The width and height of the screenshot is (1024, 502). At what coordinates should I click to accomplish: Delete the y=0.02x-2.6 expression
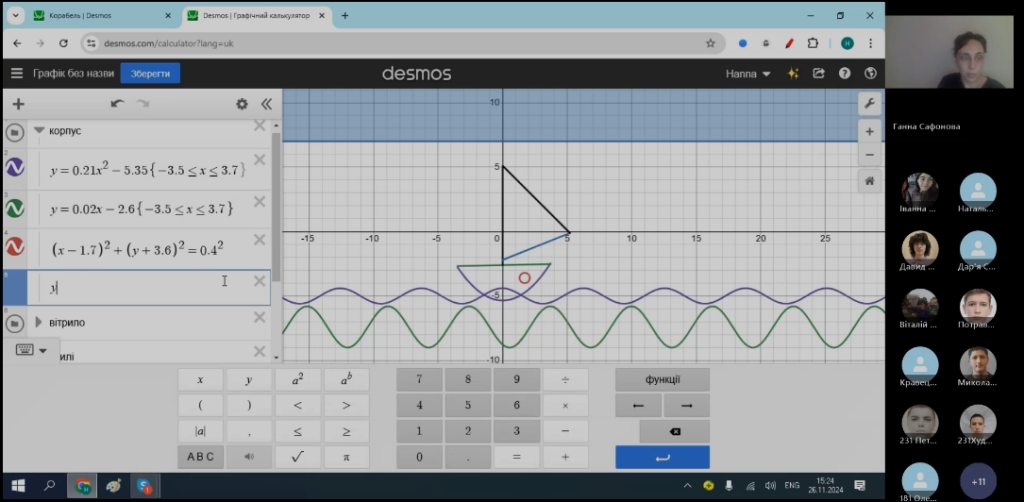(x=259, y=201)
